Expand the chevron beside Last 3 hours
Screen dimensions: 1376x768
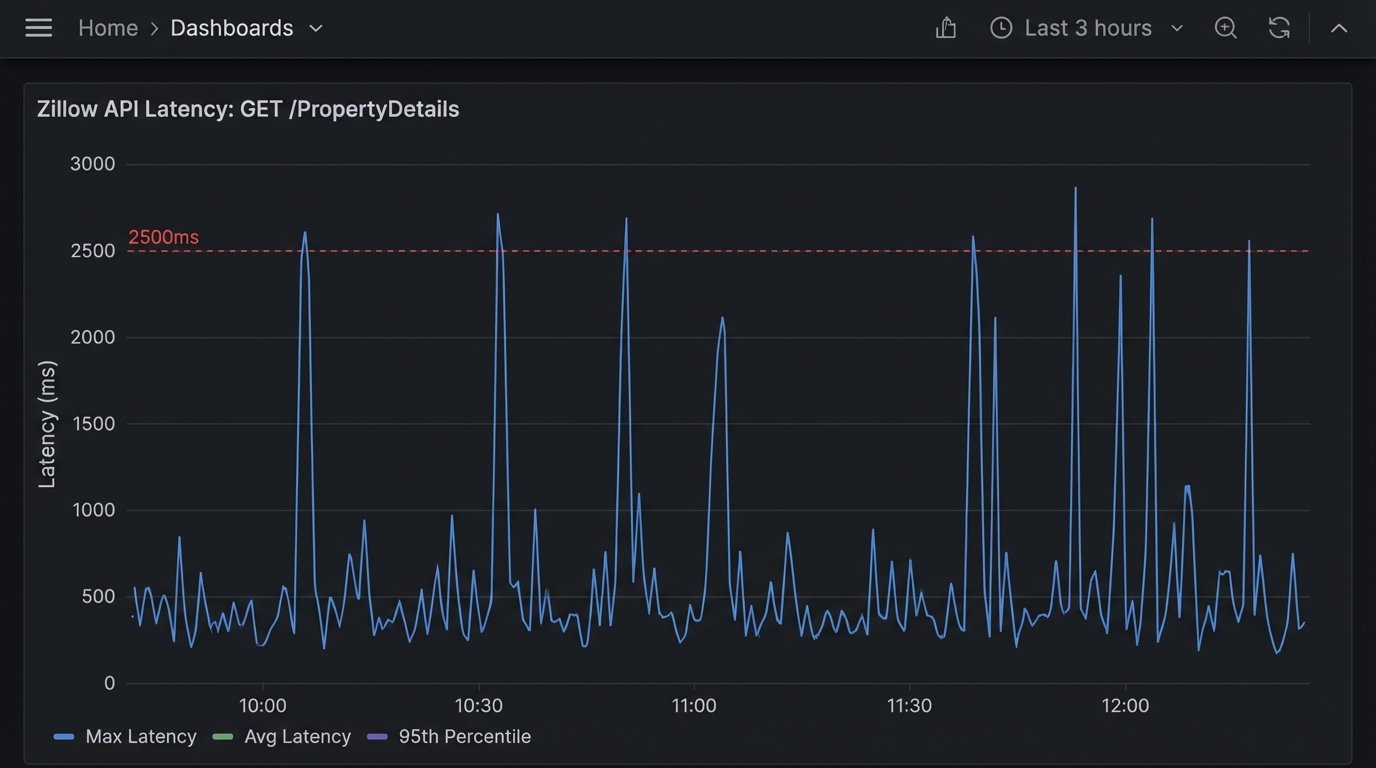click(1177, 28)
